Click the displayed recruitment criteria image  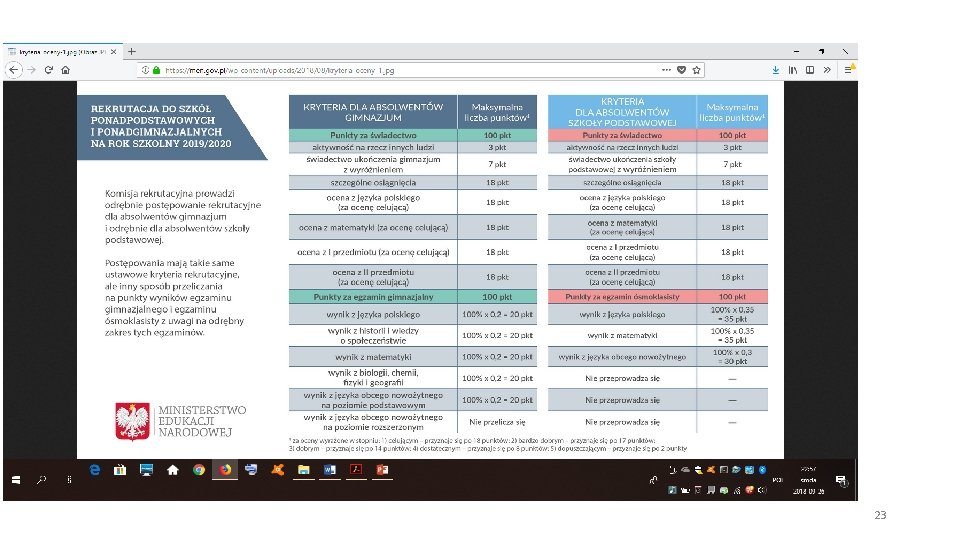tap(430, 270)
